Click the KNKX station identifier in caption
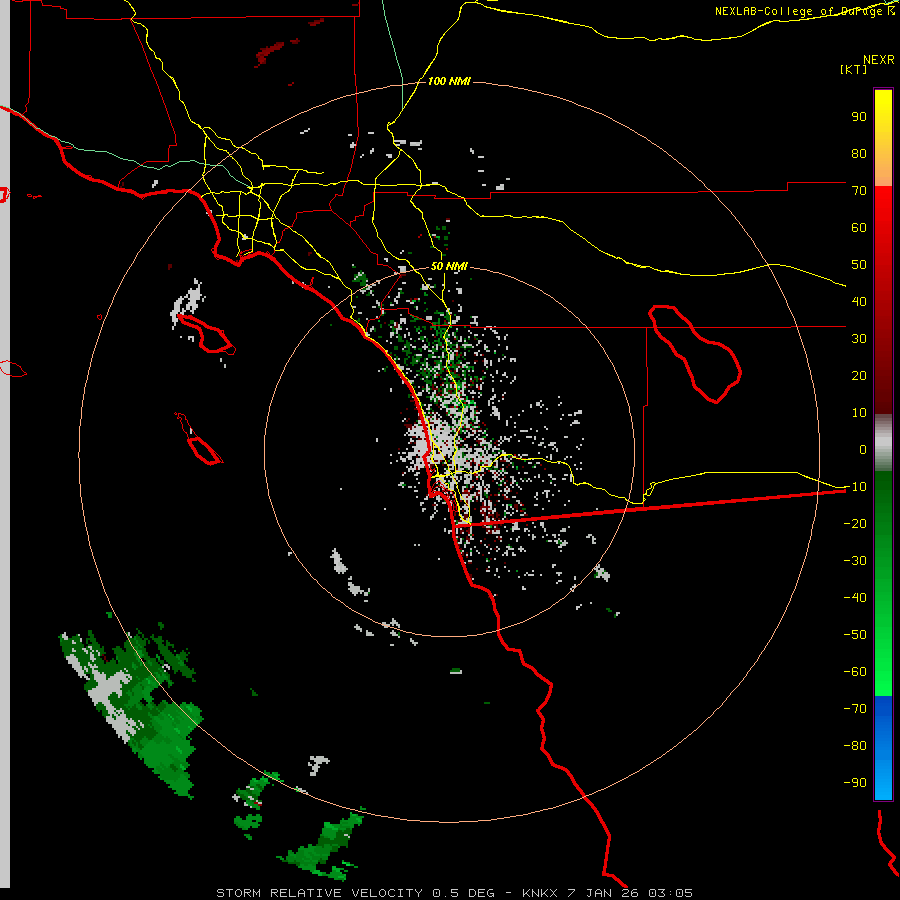900x900 pixels. pos(539,893)
